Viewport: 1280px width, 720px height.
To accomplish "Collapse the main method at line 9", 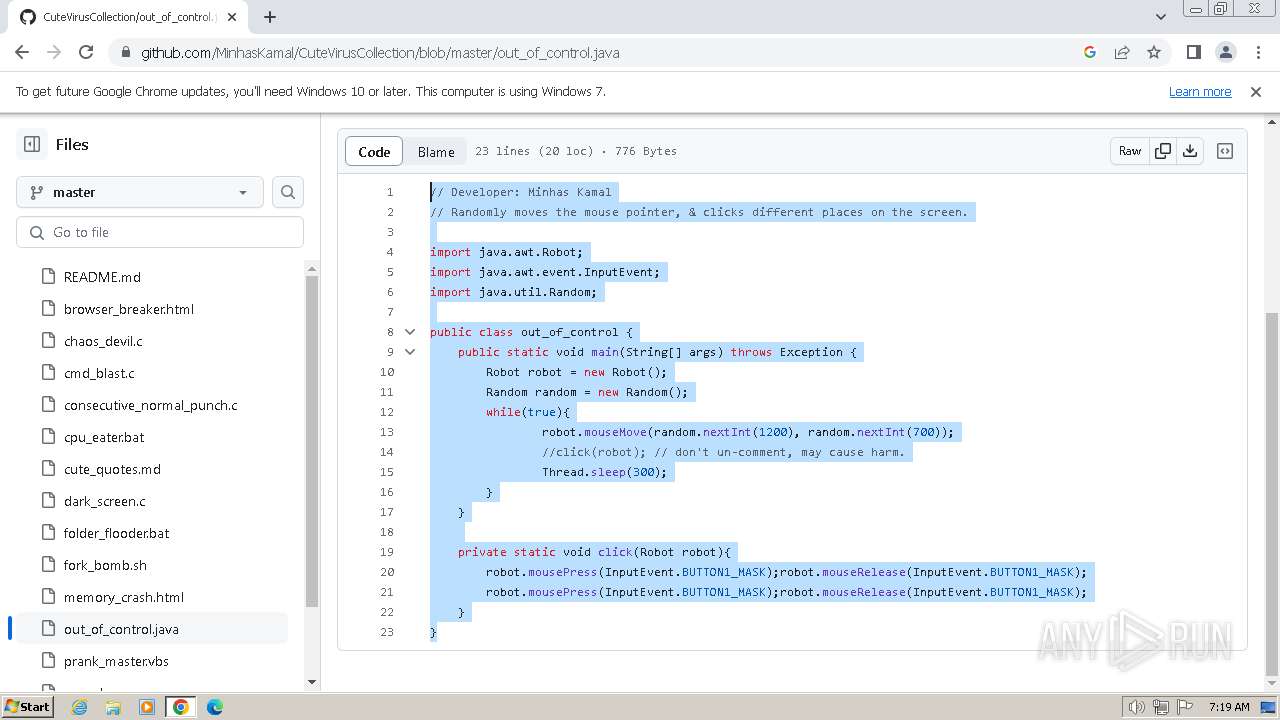I will [410, 352].
